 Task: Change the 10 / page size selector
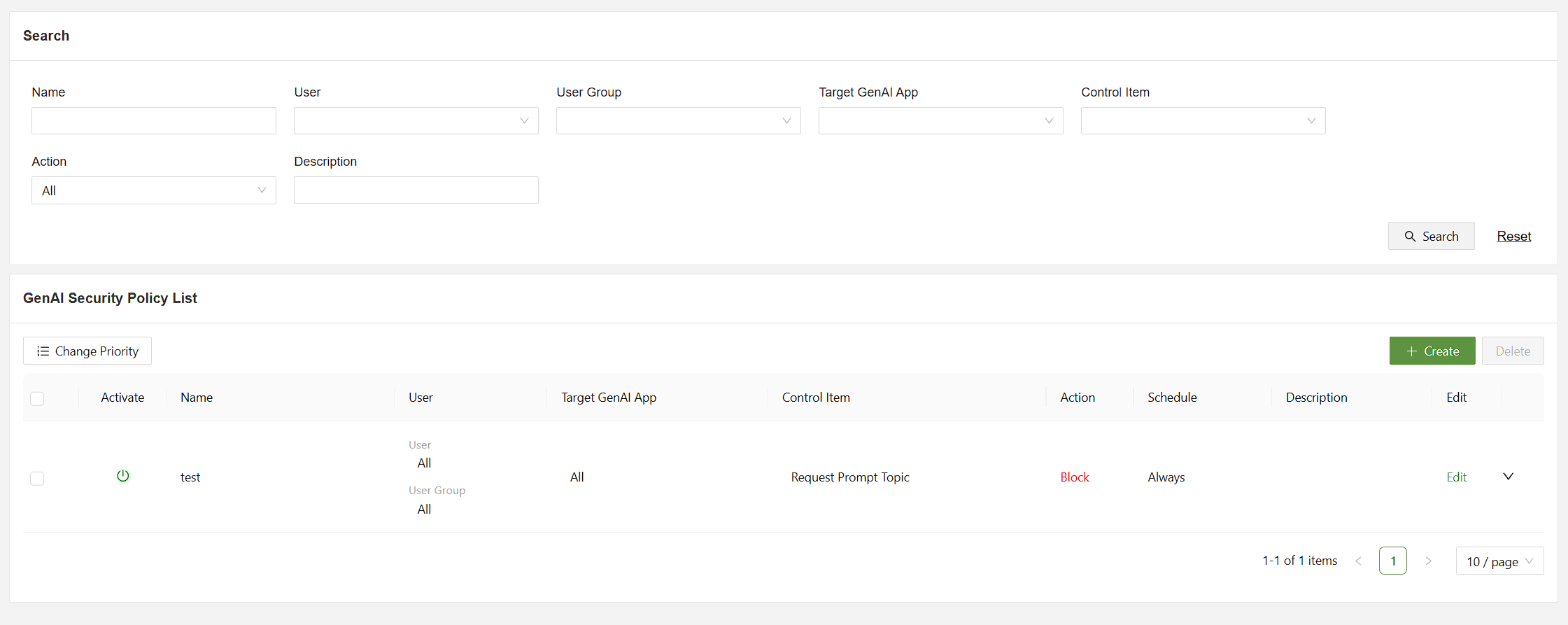(x=1499, y=561)
